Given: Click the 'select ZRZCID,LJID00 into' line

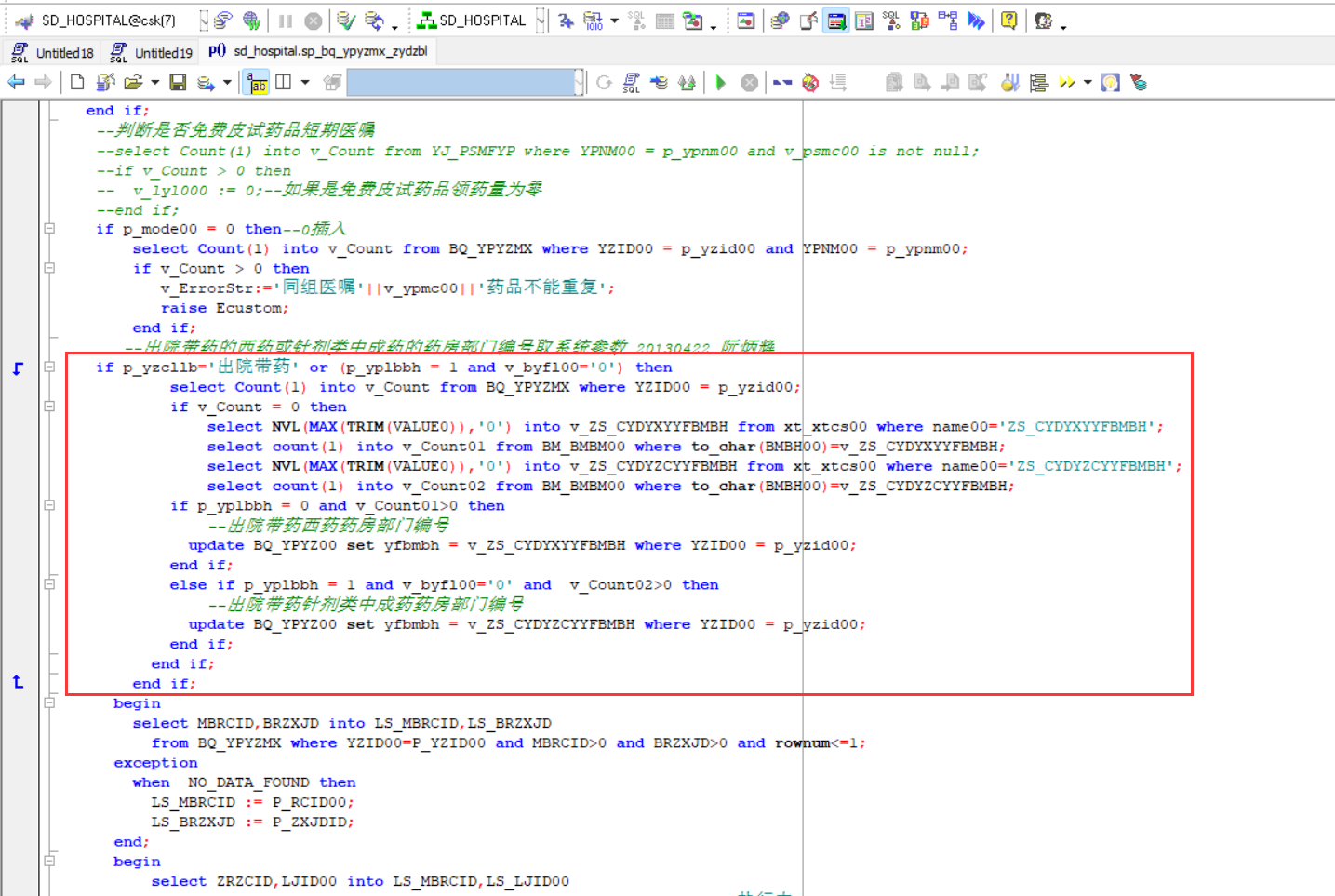Looking at the screenshot, I should click(x=360, y=881).
